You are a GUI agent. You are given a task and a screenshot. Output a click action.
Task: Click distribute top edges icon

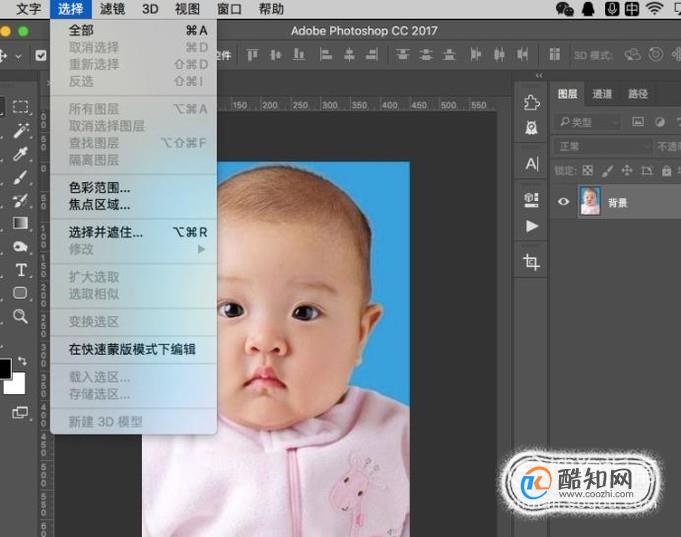(403, 55)
